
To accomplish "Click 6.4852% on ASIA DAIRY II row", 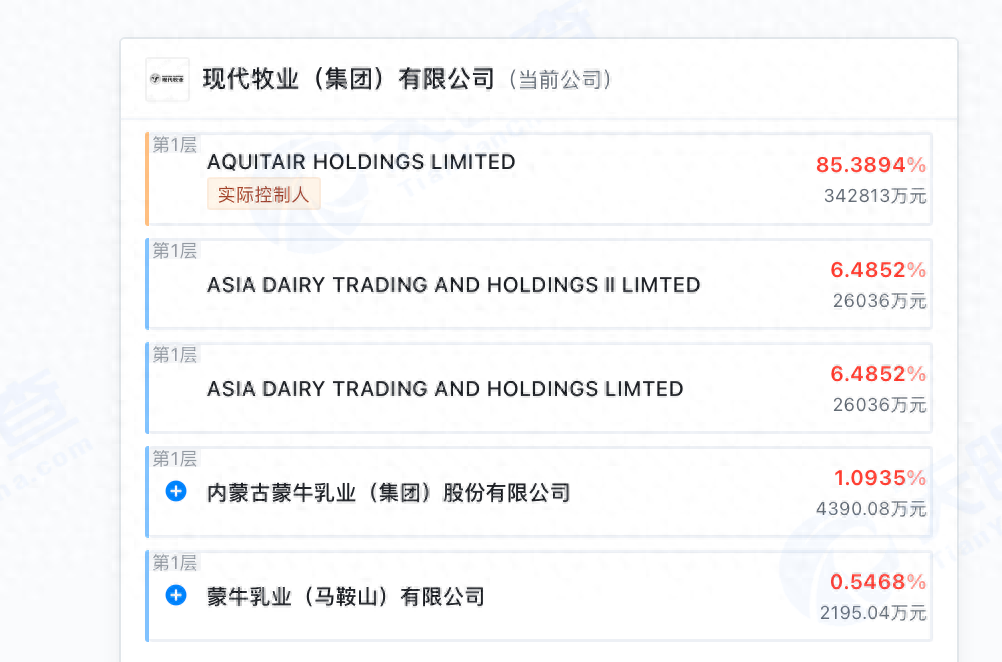I will [x=878, y=270].
